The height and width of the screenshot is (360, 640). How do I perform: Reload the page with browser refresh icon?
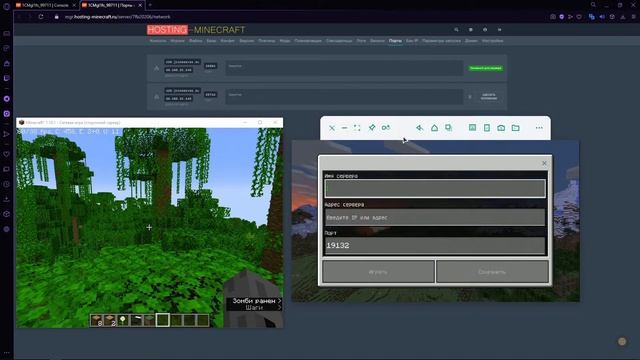point(41,17)
